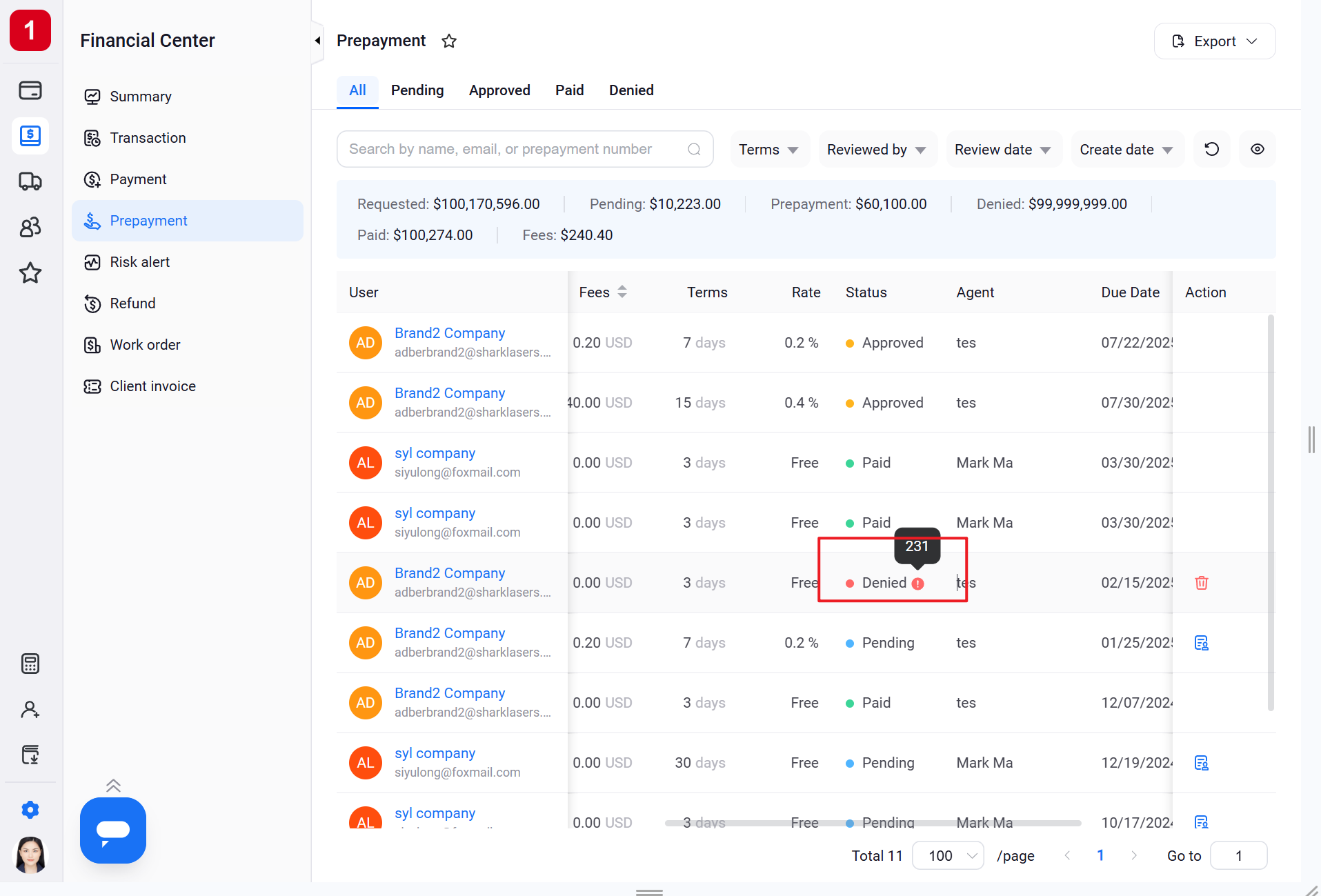Viewport: 1321px width, 896px height.
Task: Open the download list icon in left rail
Action: 30,755
